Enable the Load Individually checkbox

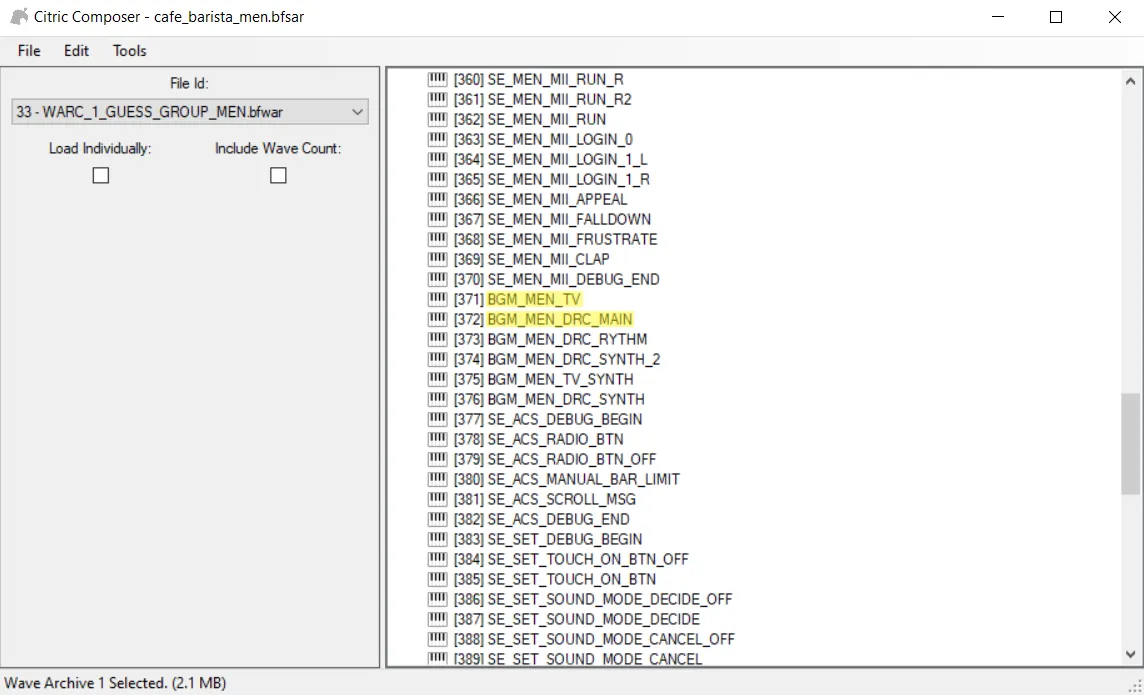click(101, 176)
